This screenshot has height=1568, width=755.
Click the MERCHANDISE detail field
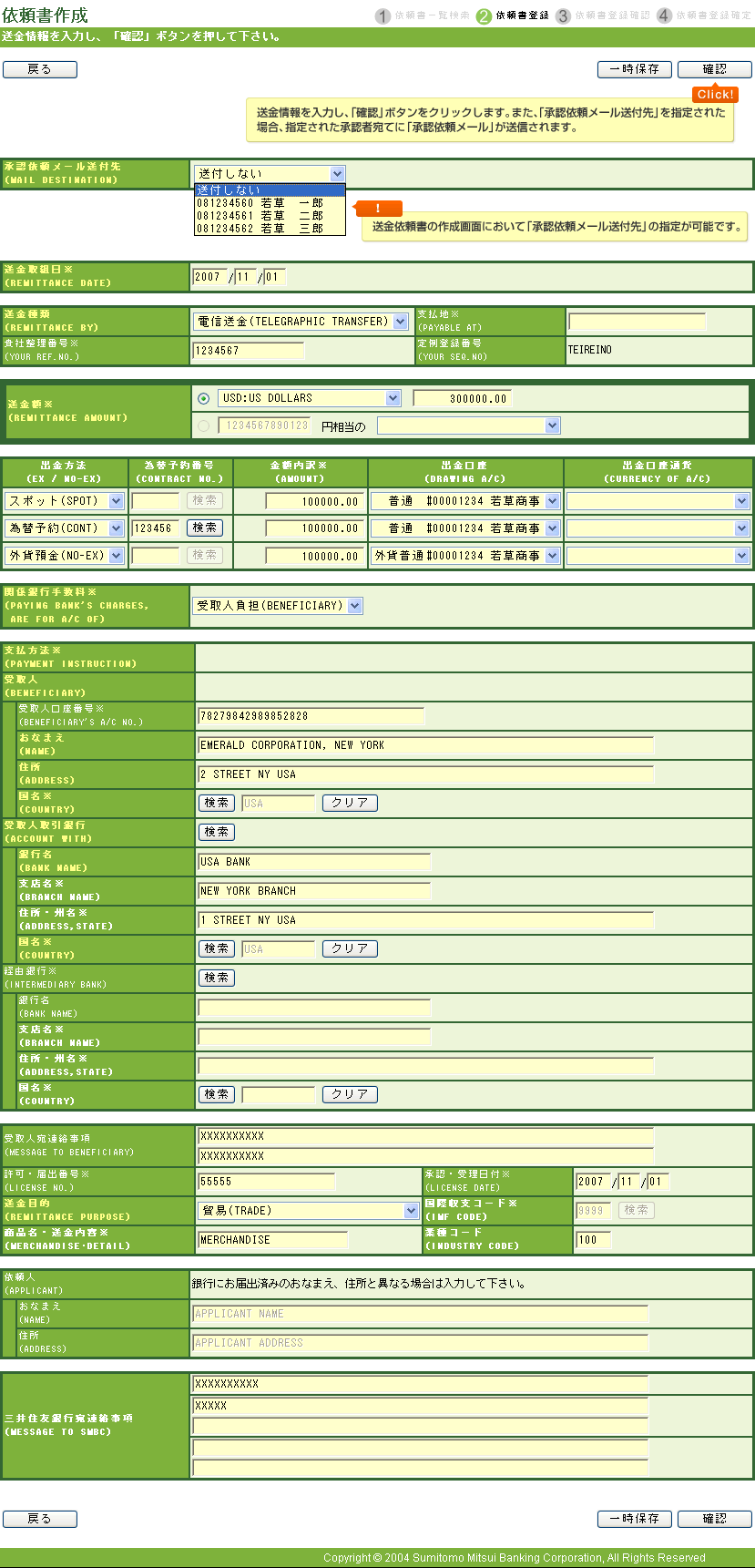[273, 1240]
